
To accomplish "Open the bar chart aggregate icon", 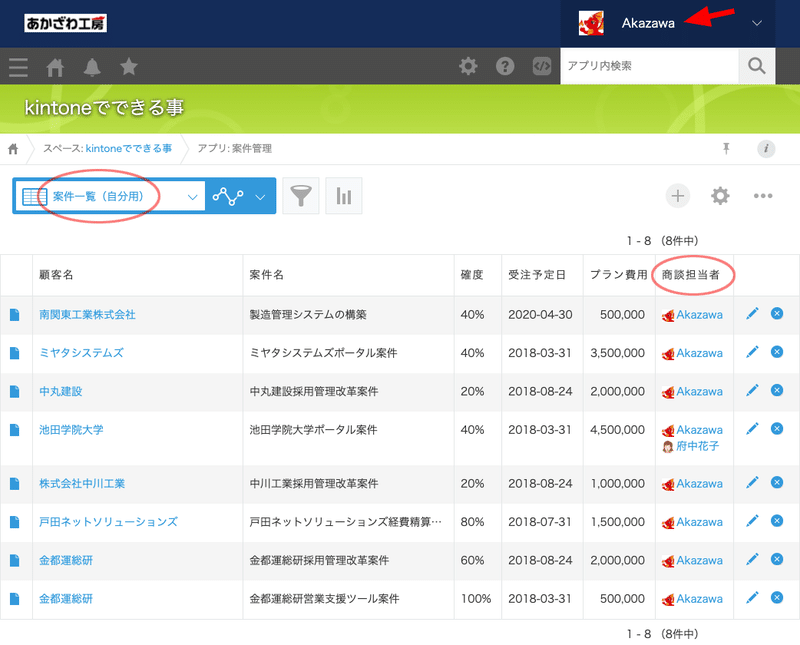I will point(344,195).
